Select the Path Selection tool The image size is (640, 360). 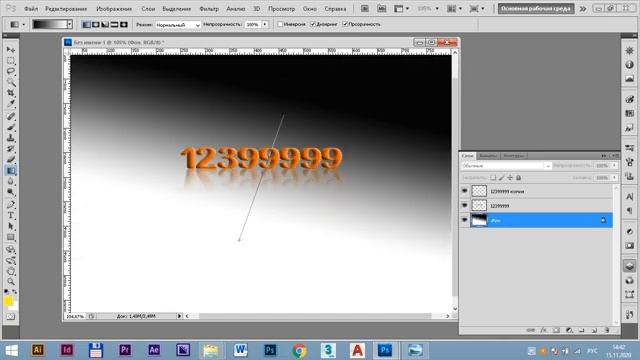tap(11, 226)
